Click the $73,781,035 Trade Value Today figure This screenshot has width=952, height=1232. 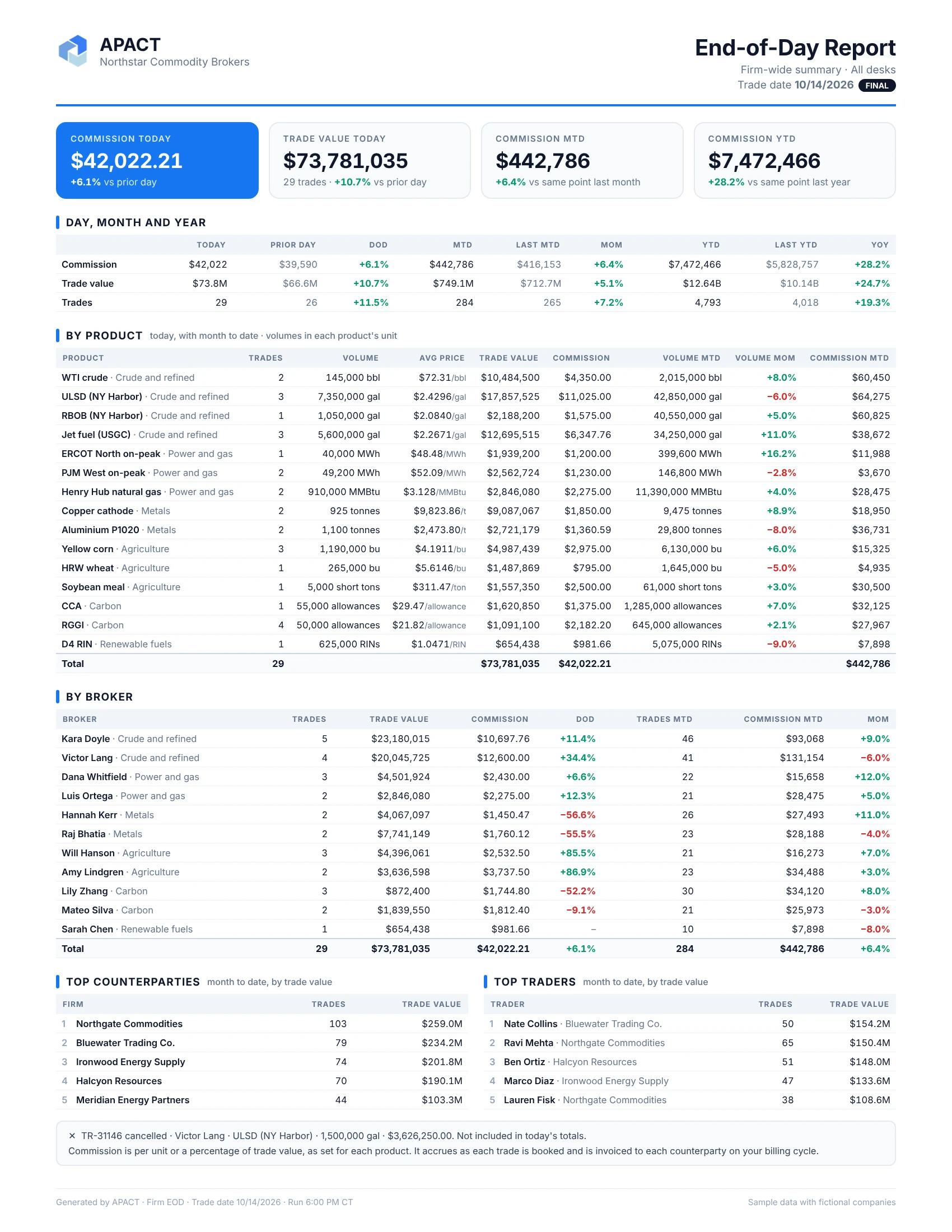(345, 161)
